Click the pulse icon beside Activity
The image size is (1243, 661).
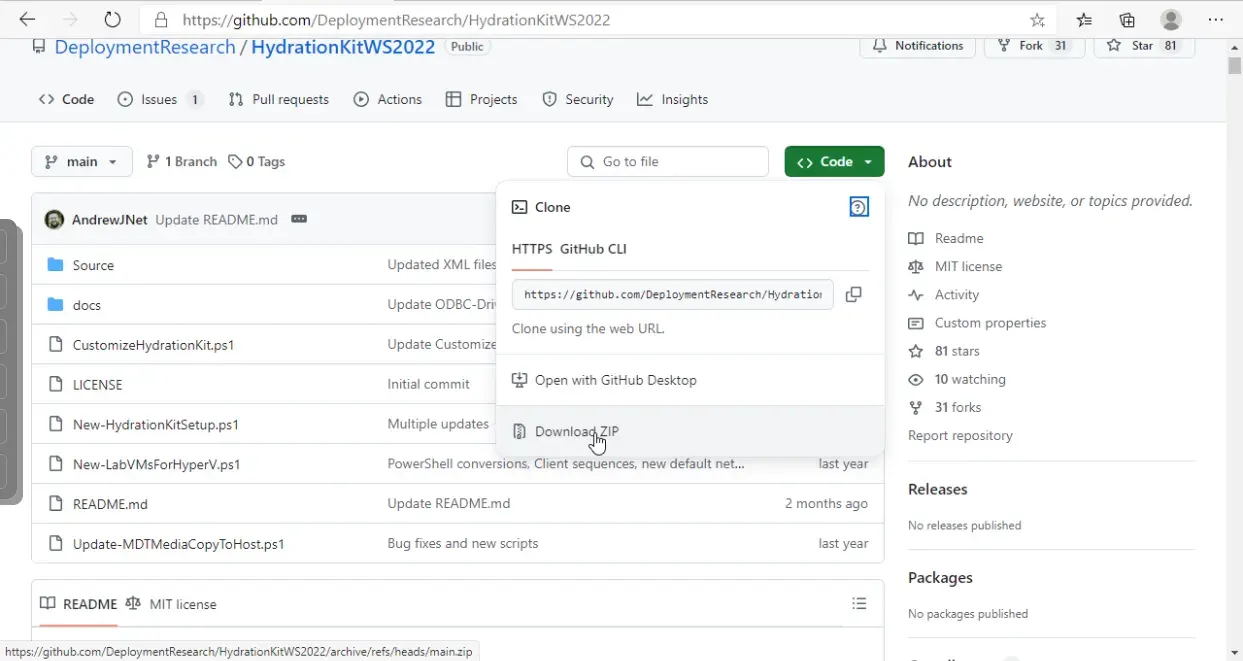click(916, 295)
